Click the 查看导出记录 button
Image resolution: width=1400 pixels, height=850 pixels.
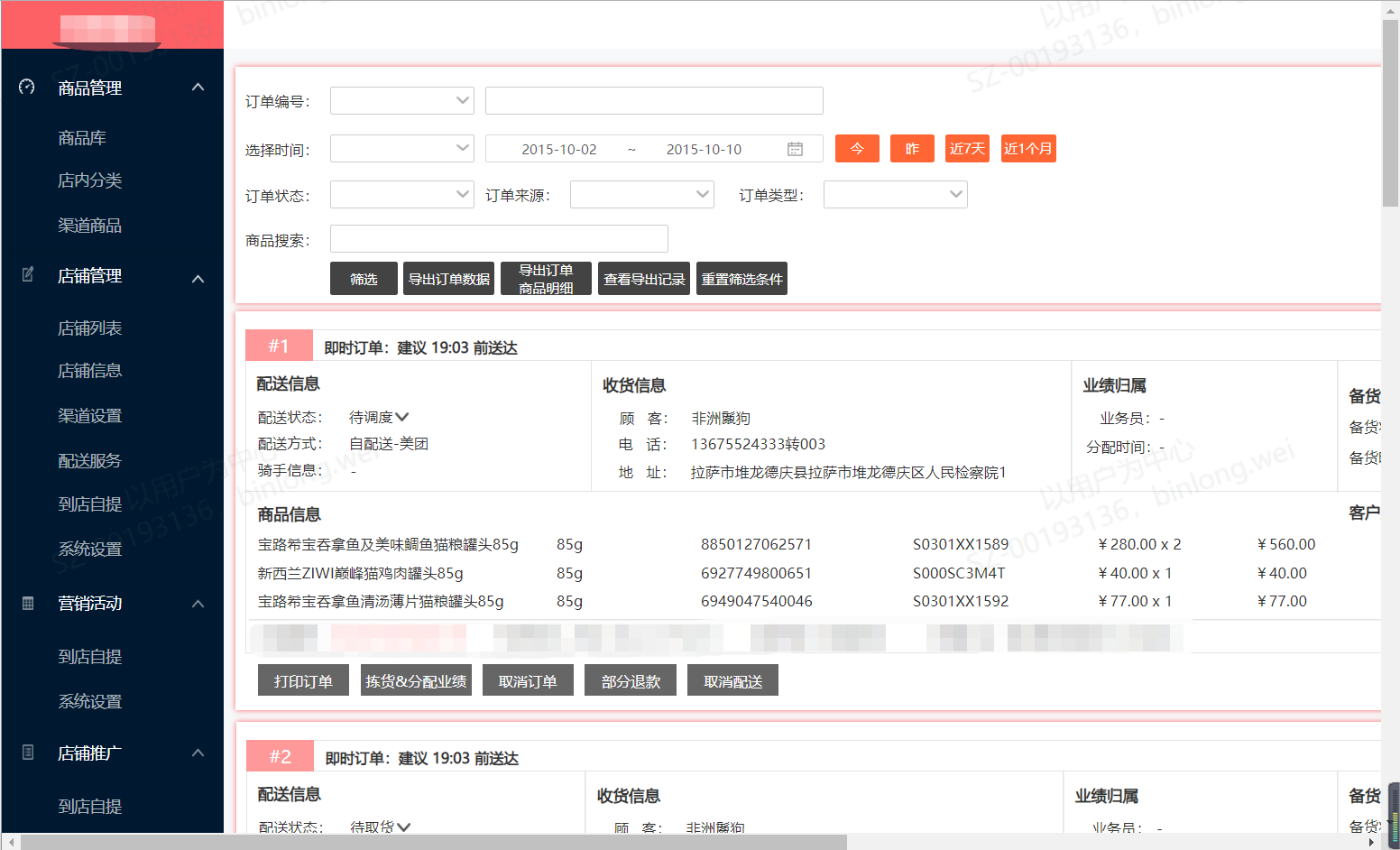[x=644, y=279]
